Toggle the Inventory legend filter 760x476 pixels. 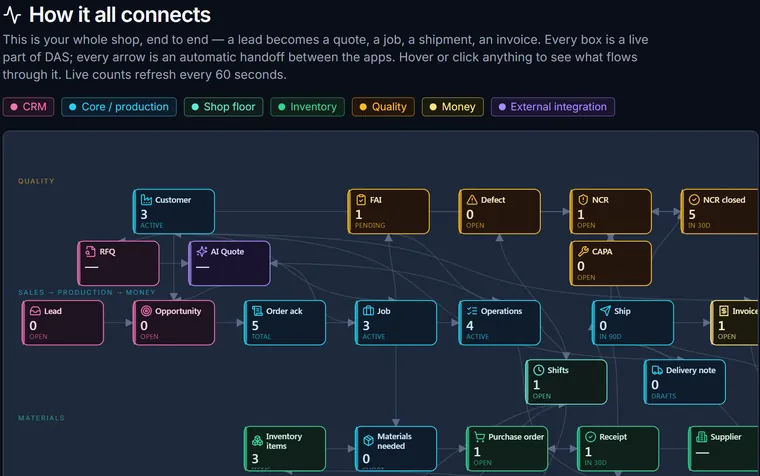(x=307, y=107)
